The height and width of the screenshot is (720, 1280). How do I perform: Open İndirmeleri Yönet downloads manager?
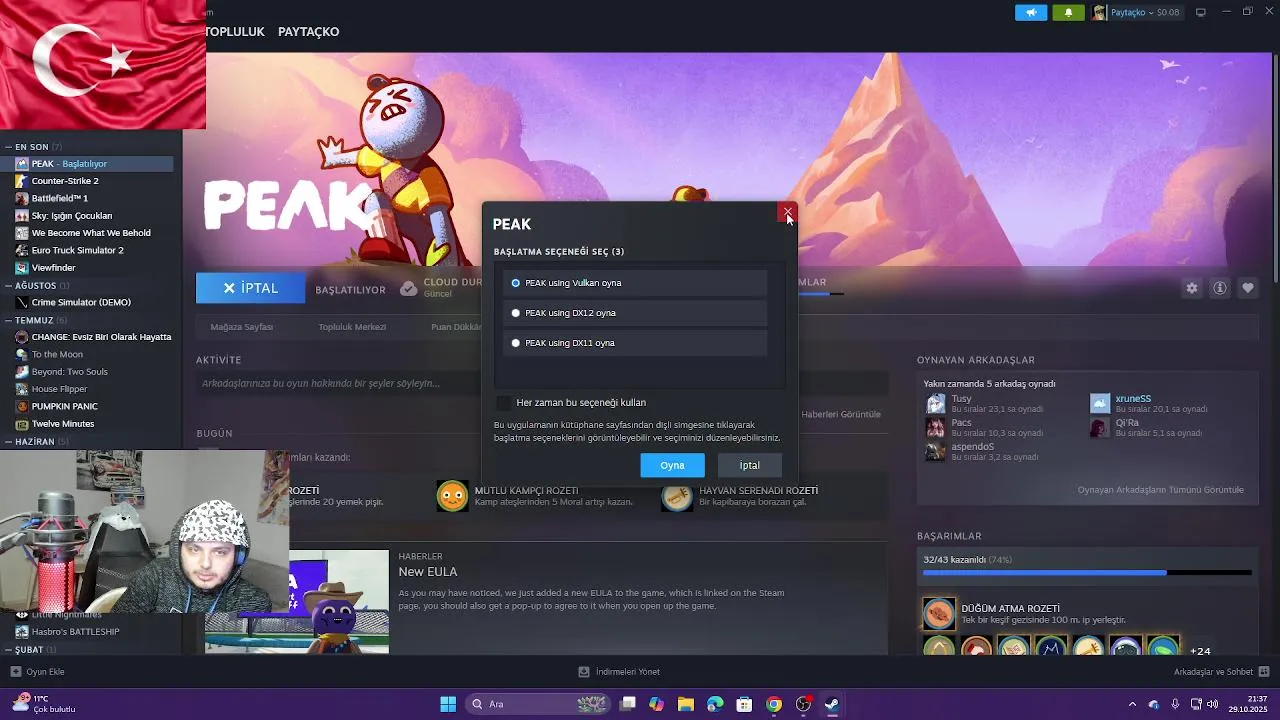(x=619, y=672)
